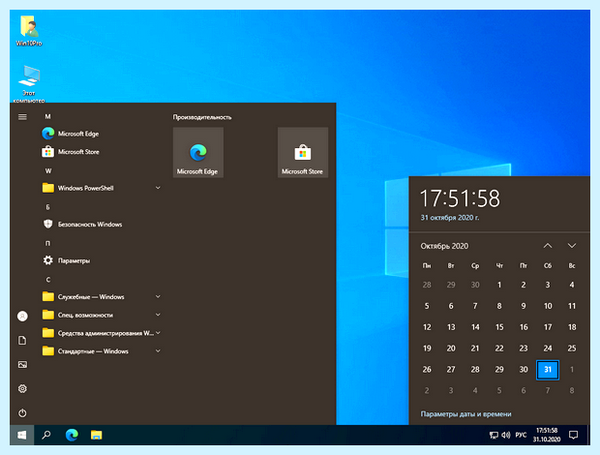Open the 'Этот компьютер' desktop icon
Viewport: 600px width, 455px height.
click(29, 84)
